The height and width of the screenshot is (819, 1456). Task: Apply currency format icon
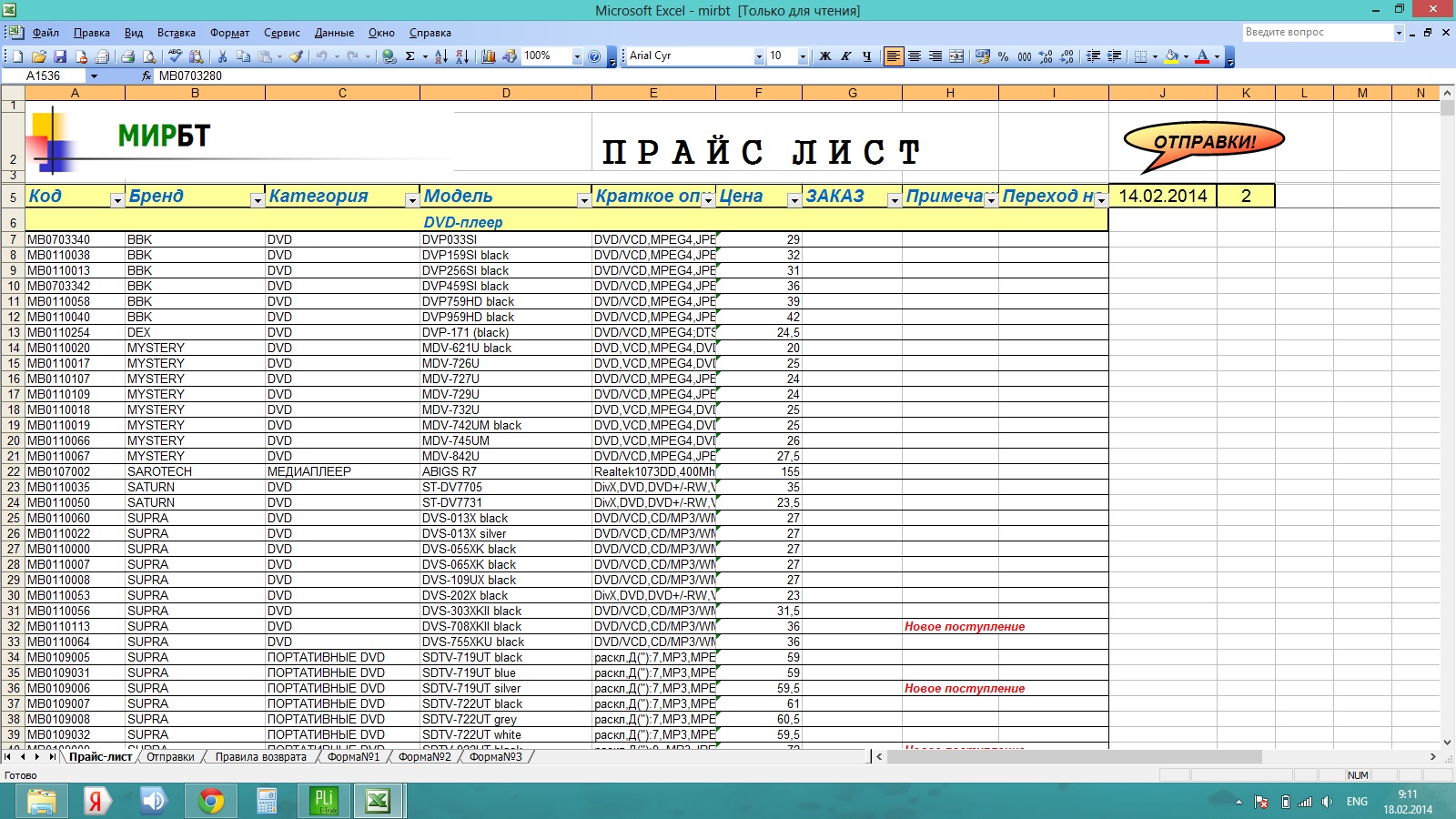(x=982, y=56)
